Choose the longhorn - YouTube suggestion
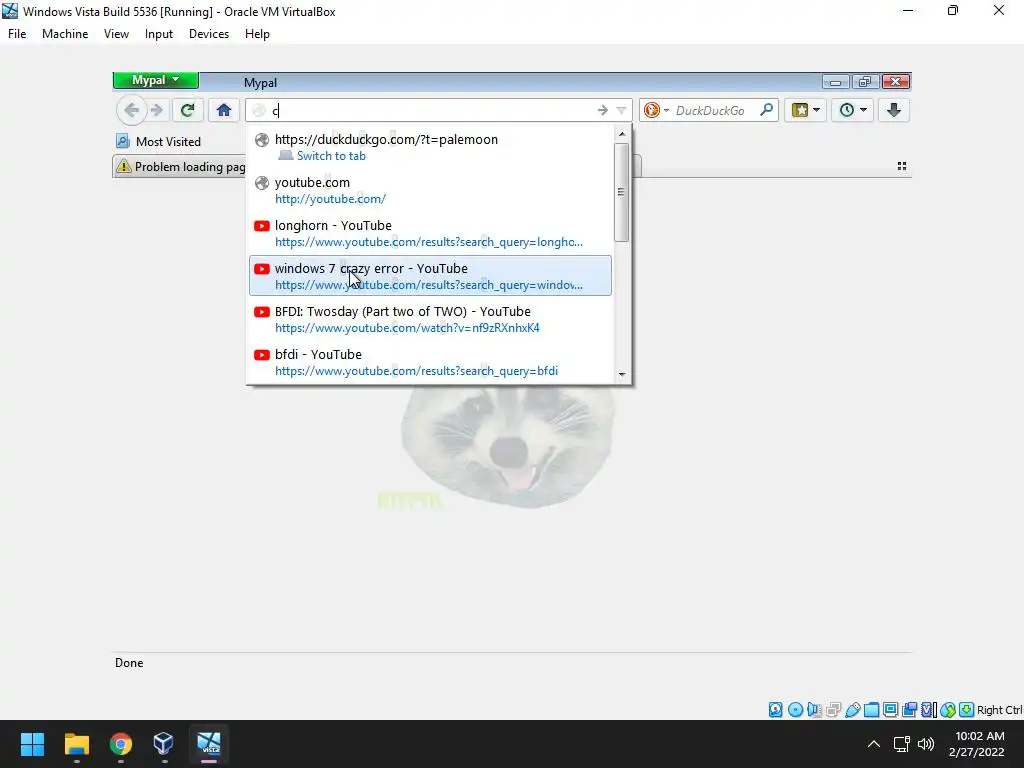 430,233
